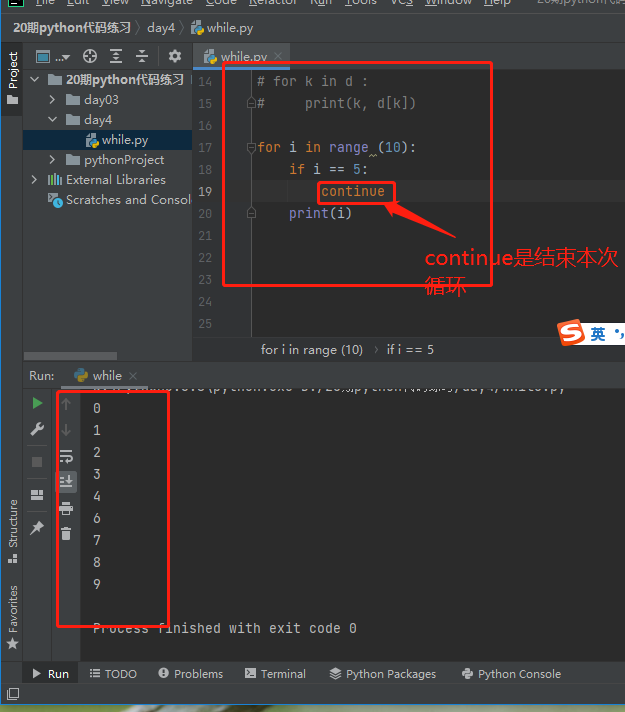Screen dimensions: 625x712
Task: Place cursor on print(i) at line 20
Action: [x=320, y=213]
